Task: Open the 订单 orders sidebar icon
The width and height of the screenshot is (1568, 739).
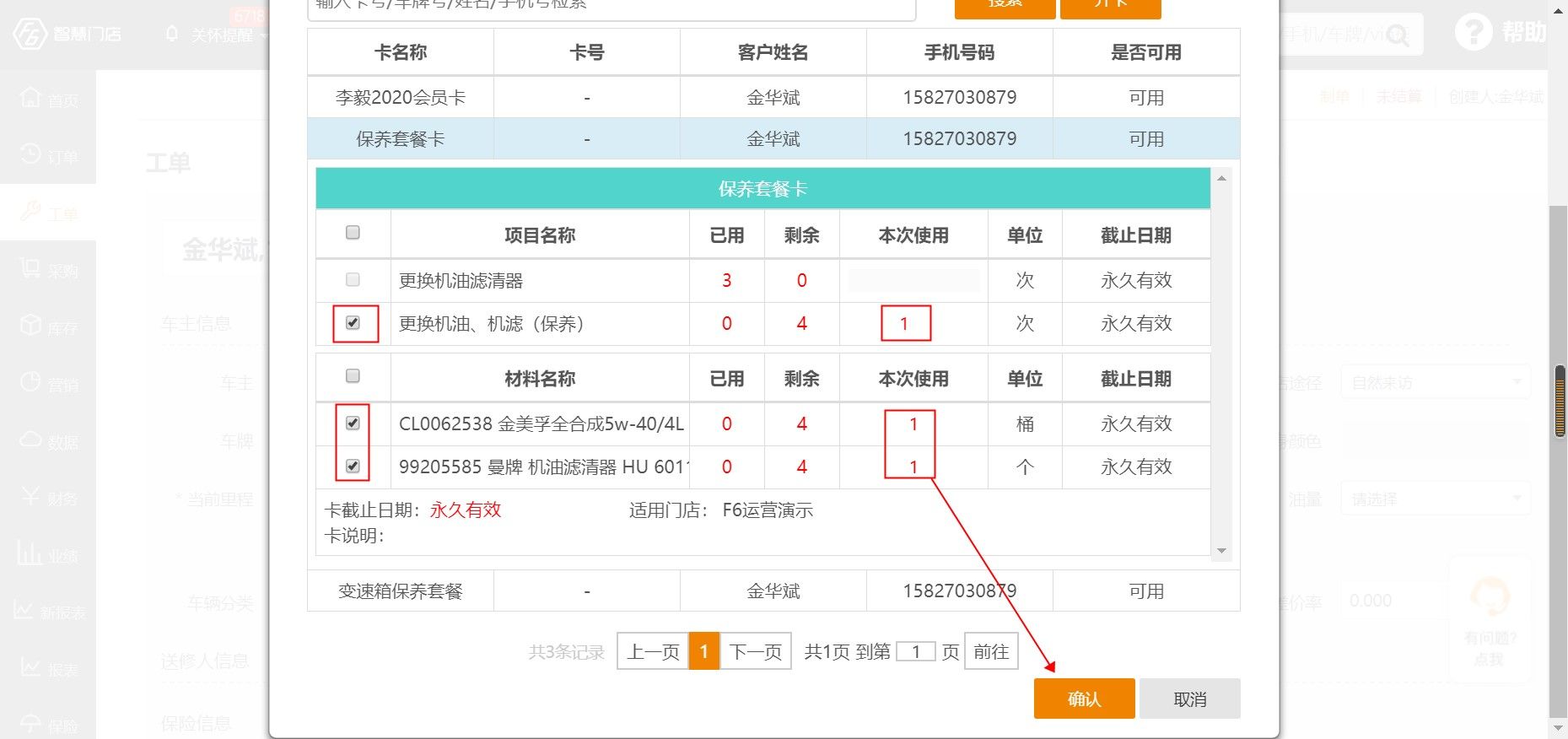Action: click(x=30, y=154)
